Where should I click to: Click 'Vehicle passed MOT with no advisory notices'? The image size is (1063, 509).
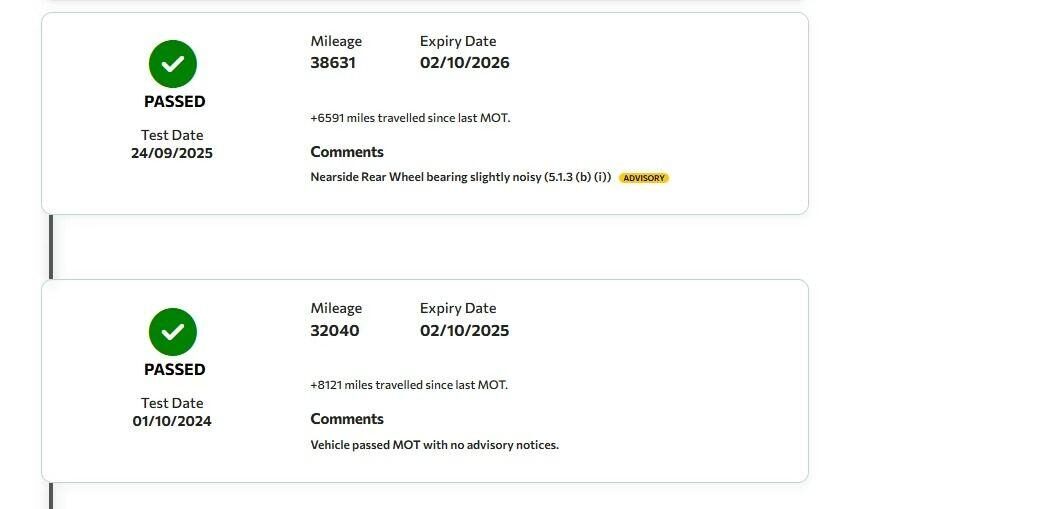pyautogui.click(x=435, y=445)
